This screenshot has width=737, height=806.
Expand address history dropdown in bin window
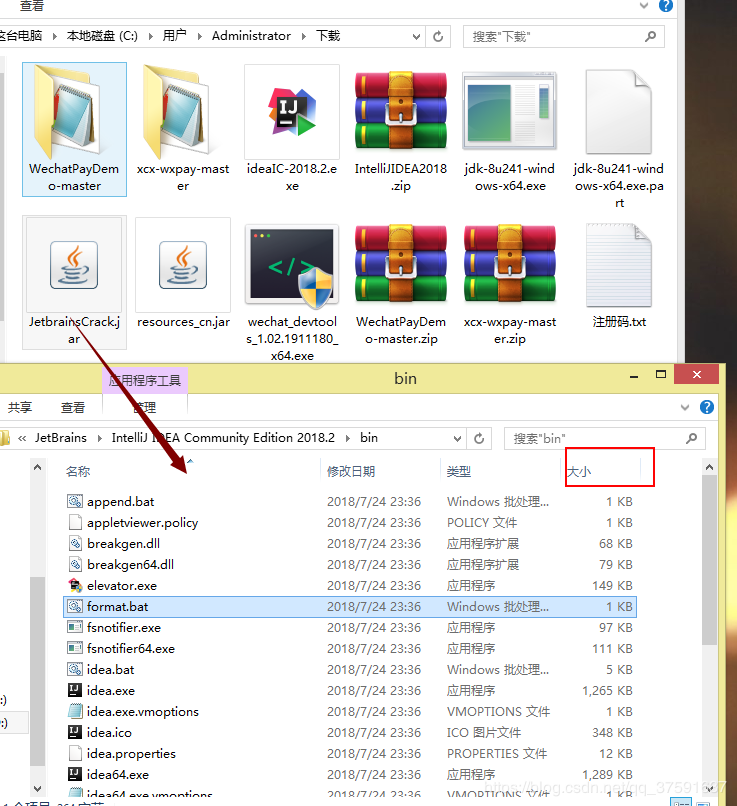457,438
